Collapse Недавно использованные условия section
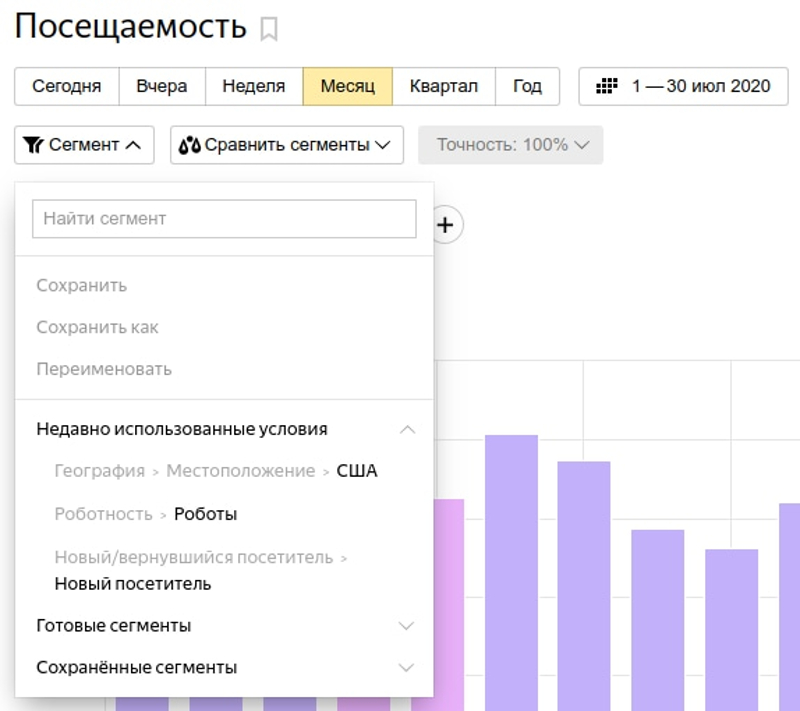The image size is (800, 711). point(225,429)
